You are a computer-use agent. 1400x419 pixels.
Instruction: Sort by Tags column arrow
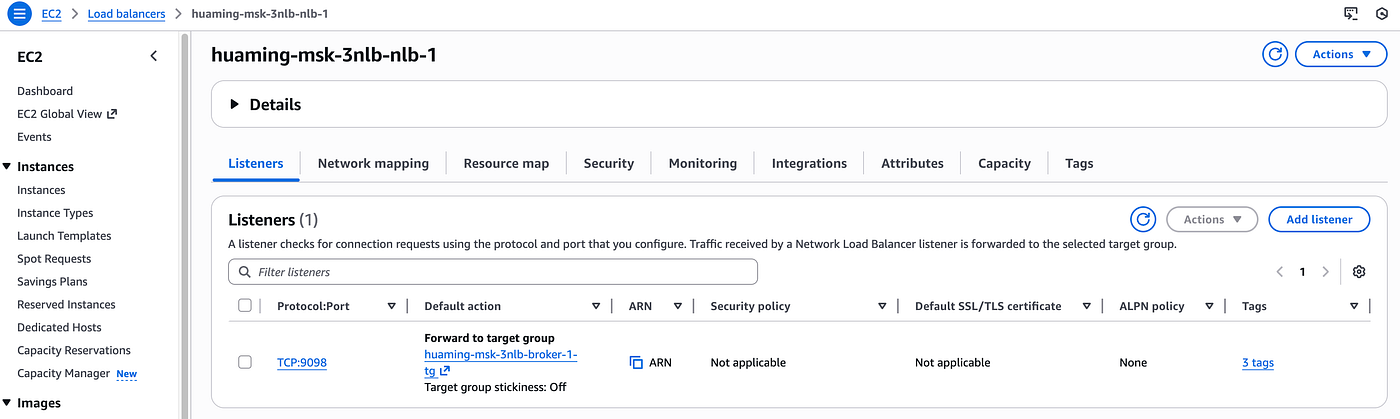(1353, 306)
